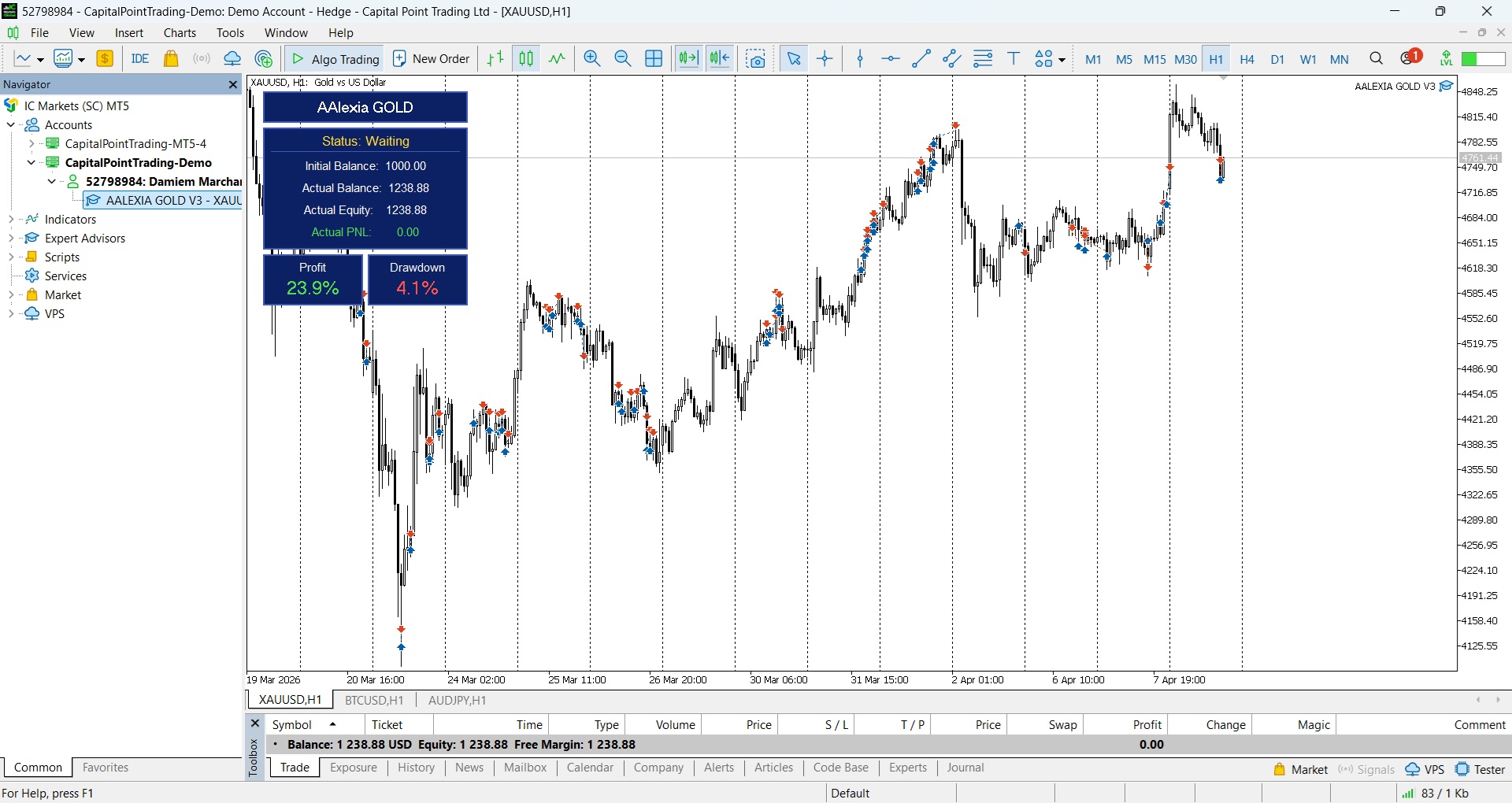Select the trendline drawing tool

[921, 59]
